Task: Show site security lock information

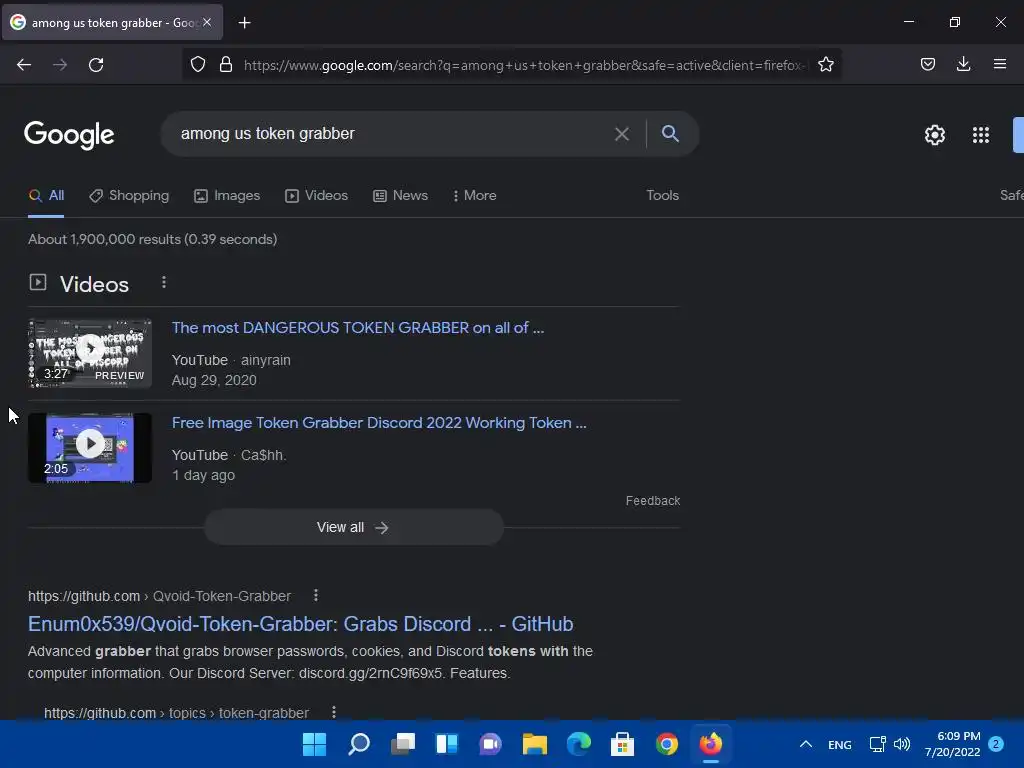Action: (x=226, y=65)
